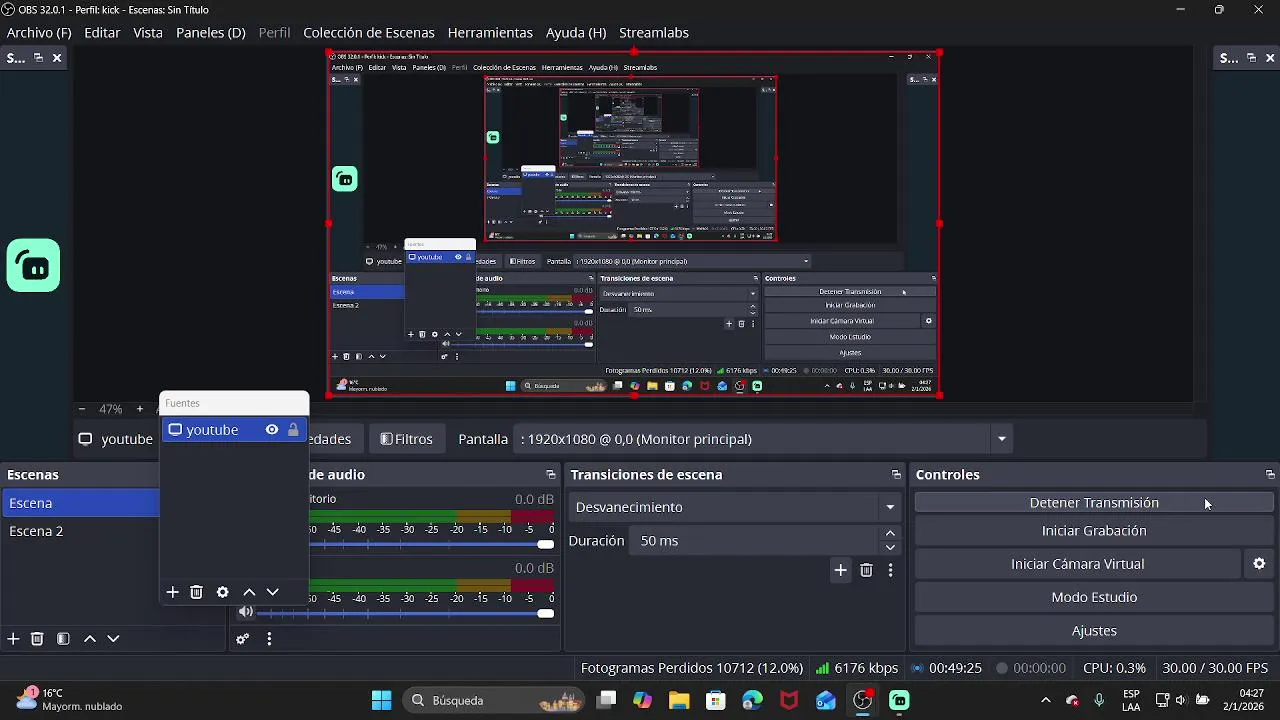Click Detener Transmisión button
This screenshot has width=1280, height=720.
coord(1094,503)
